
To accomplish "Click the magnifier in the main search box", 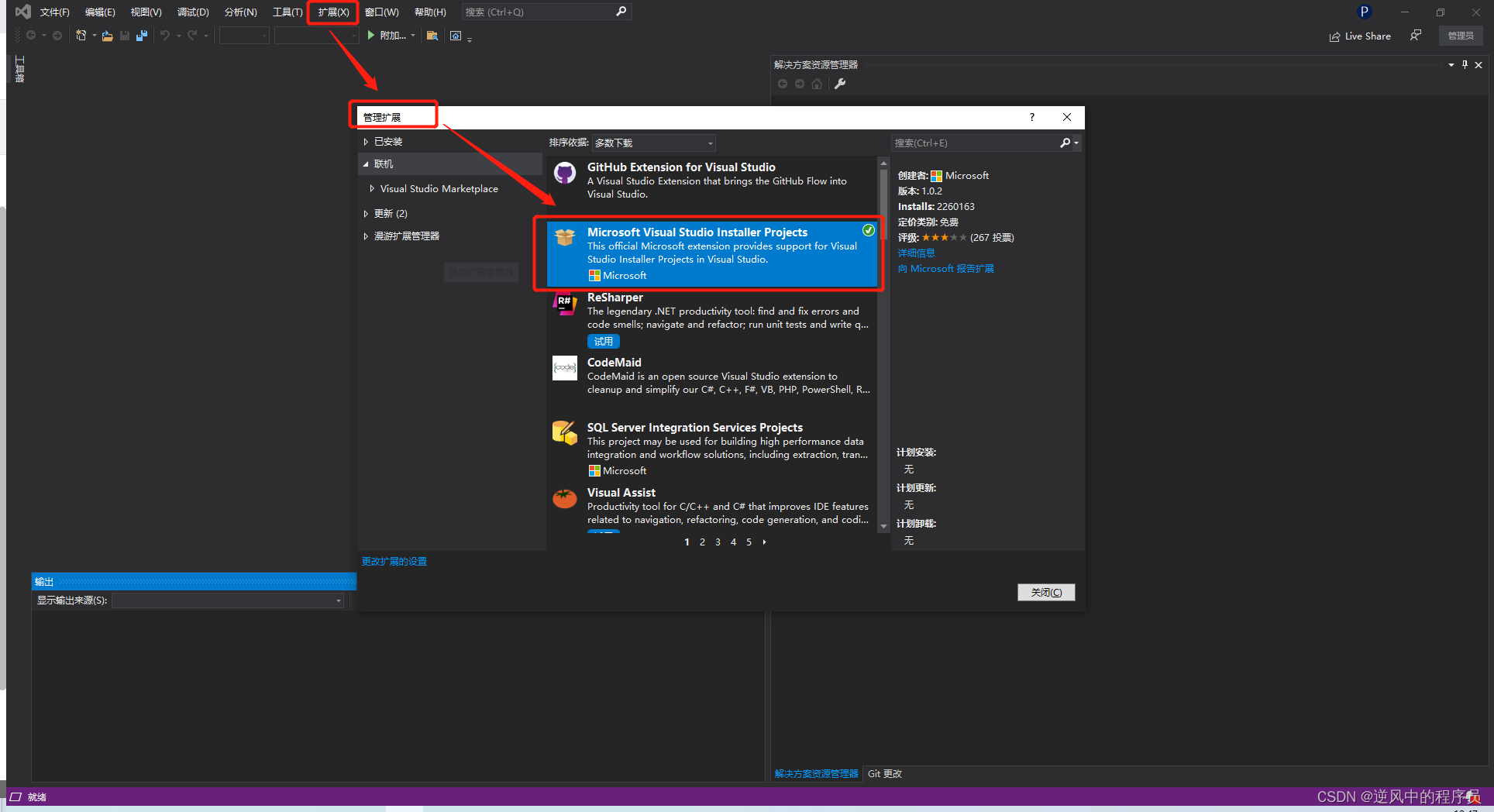I will tap(621, 12).
